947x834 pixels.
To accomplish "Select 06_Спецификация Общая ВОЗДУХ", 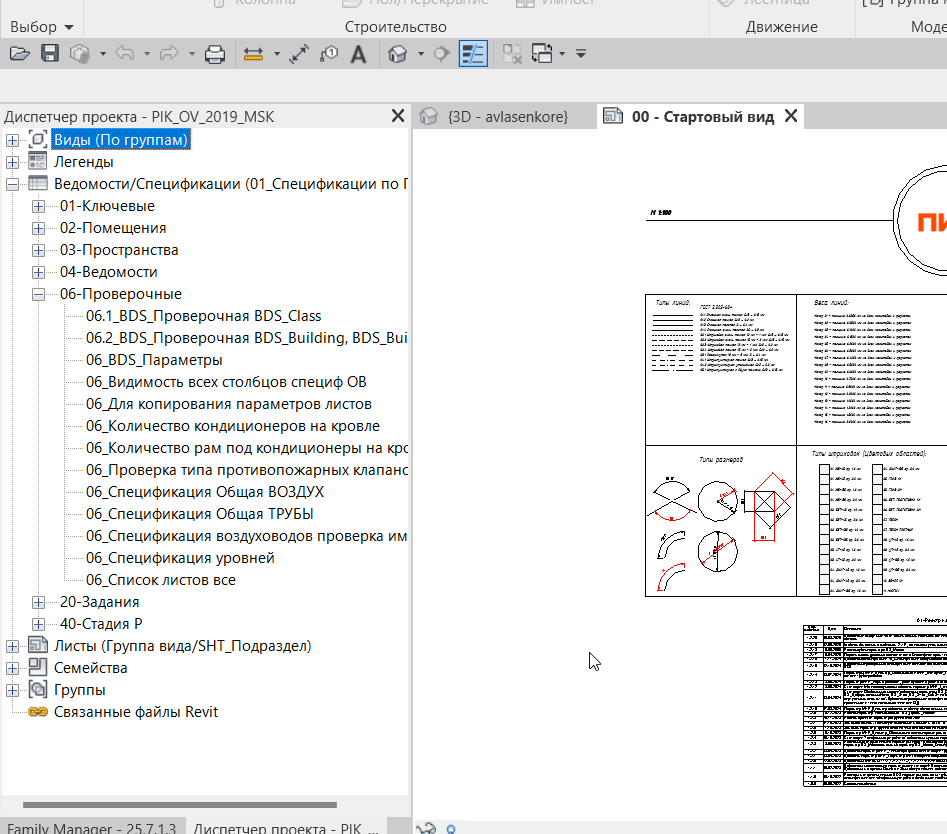I will (x=205, y=492).
